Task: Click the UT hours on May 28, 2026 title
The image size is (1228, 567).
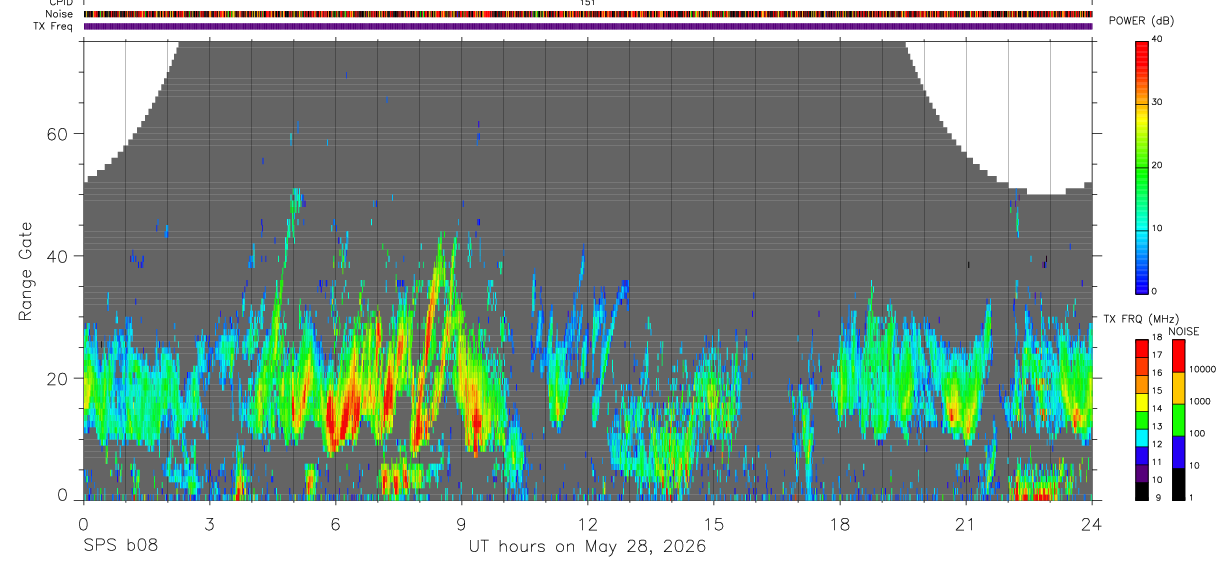Action: tap(588, 546)
